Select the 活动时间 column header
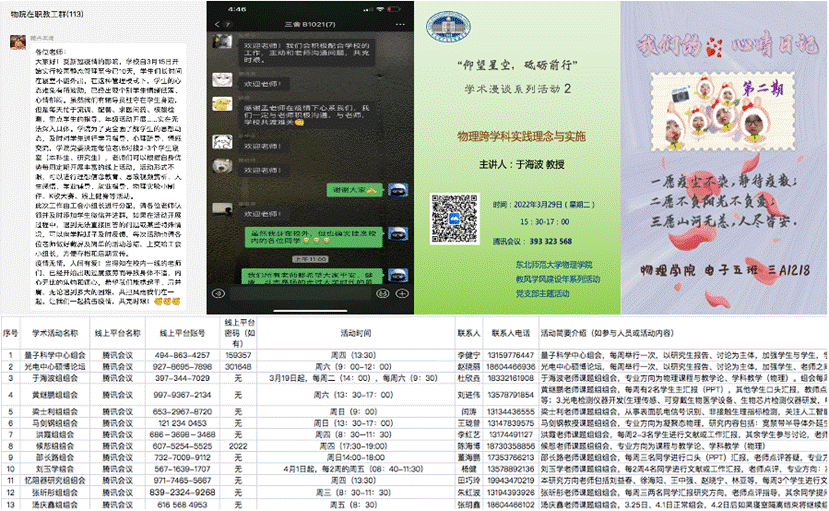829x511 pixels. 355,333
